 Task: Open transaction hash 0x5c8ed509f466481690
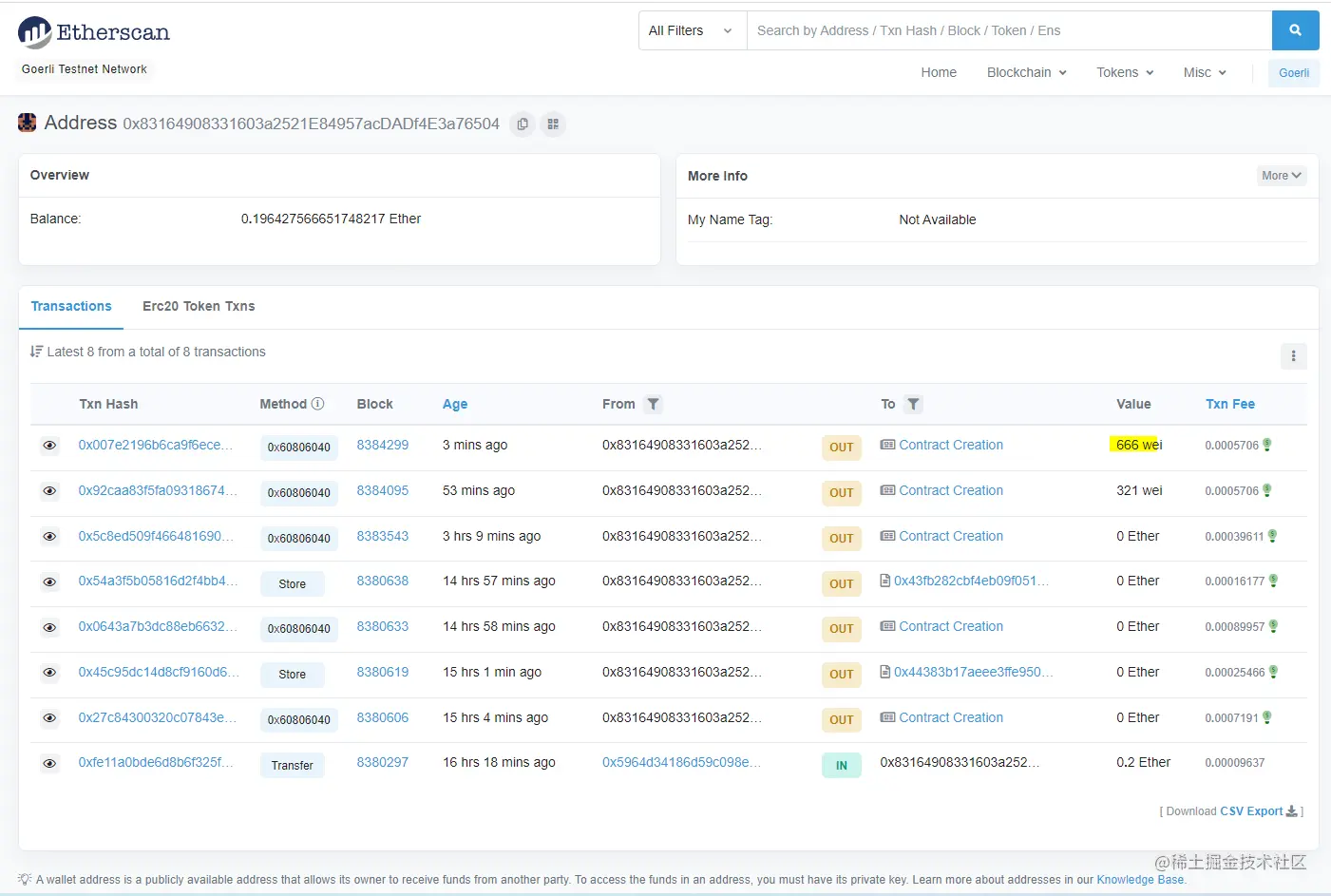point(158,536)
